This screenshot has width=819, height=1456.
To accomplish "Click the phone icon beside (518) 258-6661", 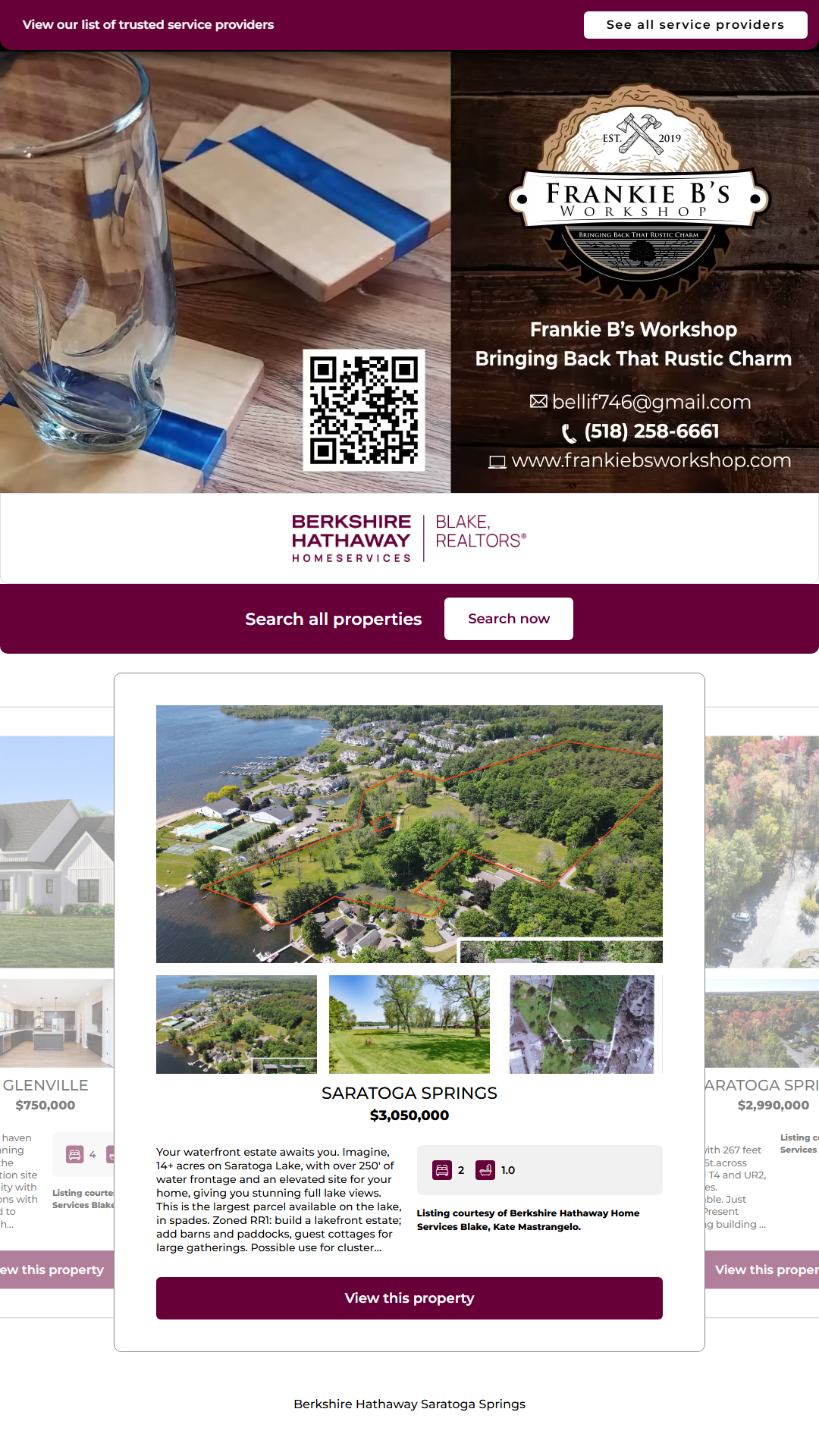I will tap(569, 433).
